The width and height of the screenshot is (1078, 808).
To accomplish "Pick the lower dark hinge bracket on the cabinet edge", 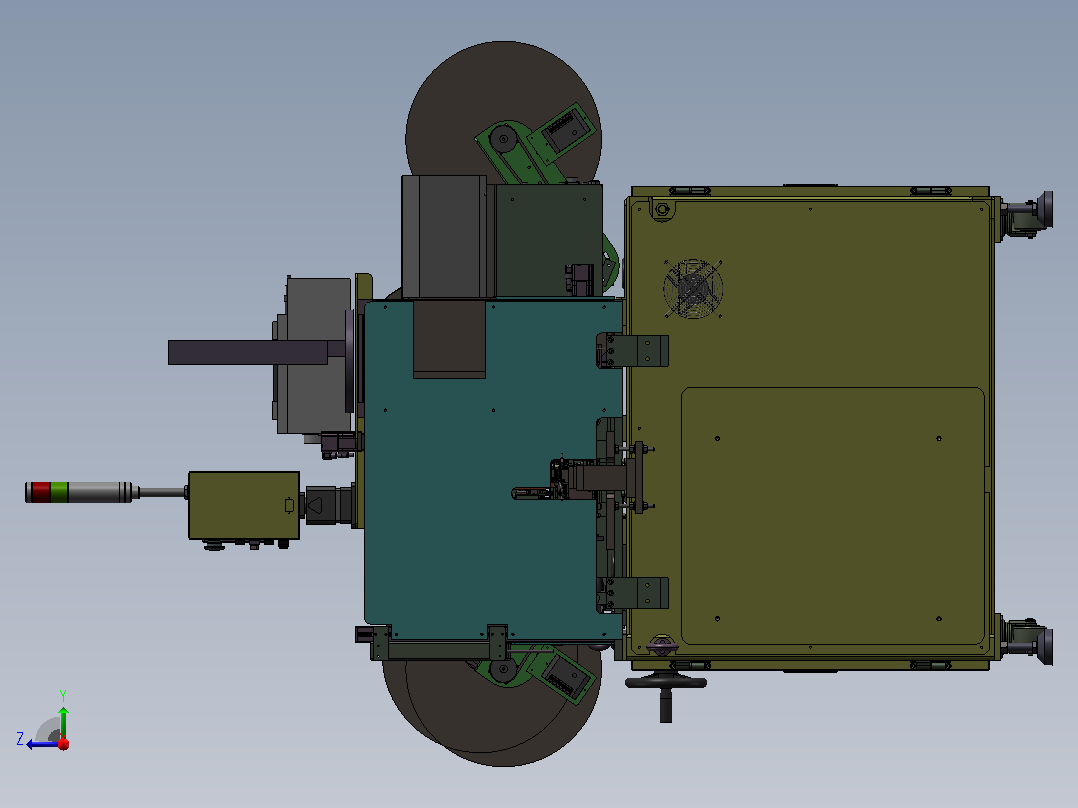I will [x=632, y=593].
